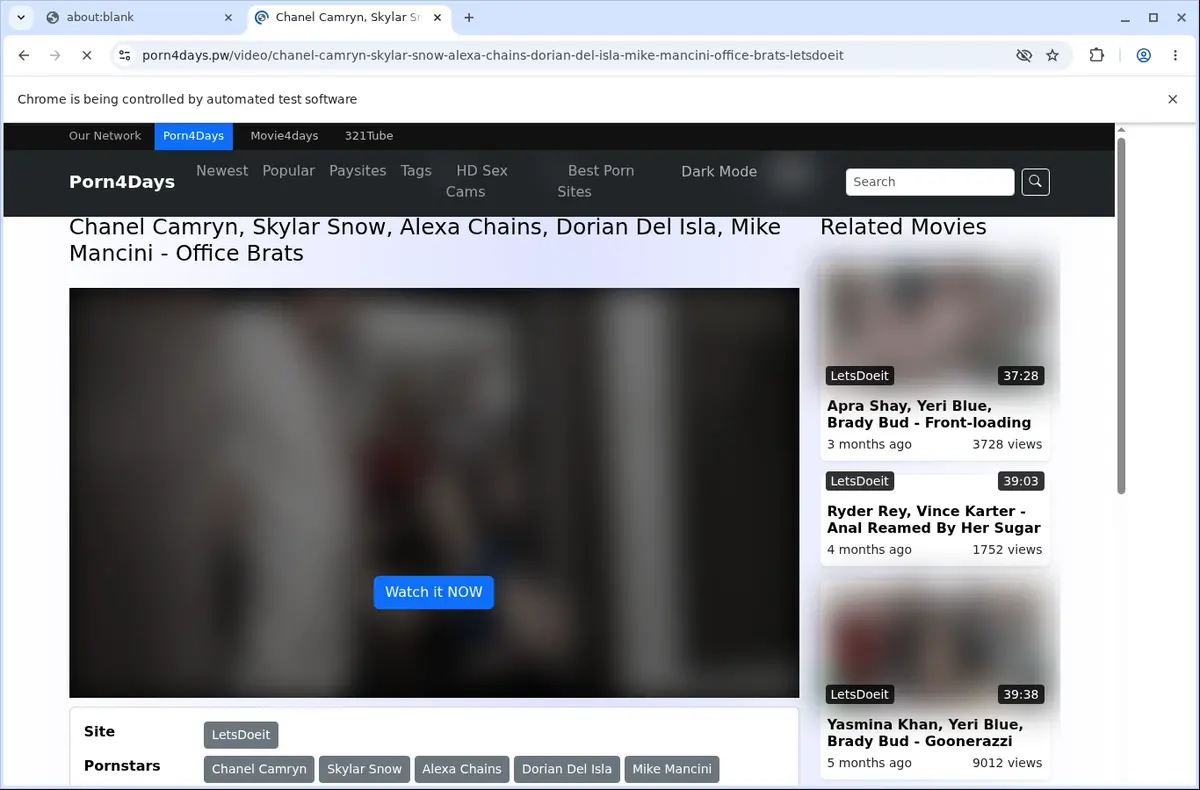Screen dimensions: 1200x790
Task: Click the Our Network label
Action: (x=105, y=136)
